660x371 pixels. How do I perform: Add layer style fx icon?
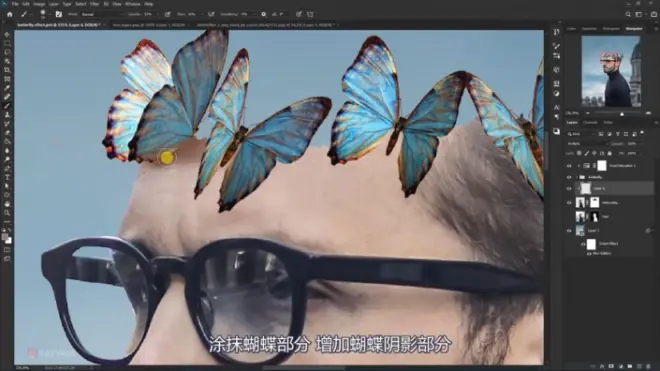coord(602,366)
